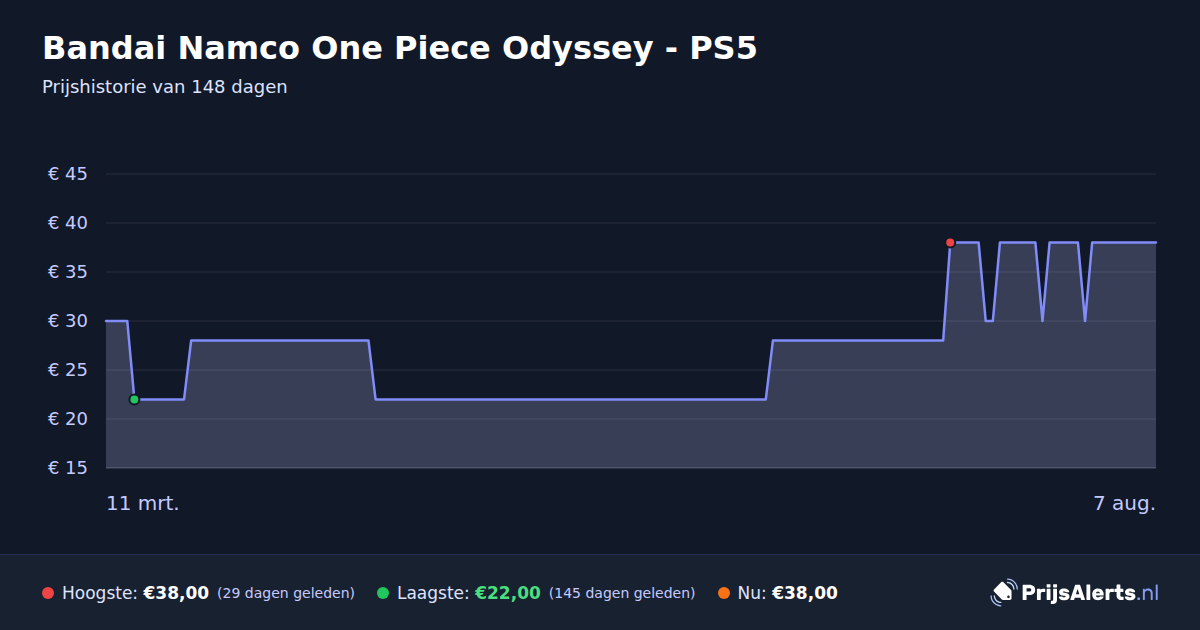Click the 7 aug. end date label
Image resolution: width=1200 pixels, height=630 pixels.
coord(1124,504)
